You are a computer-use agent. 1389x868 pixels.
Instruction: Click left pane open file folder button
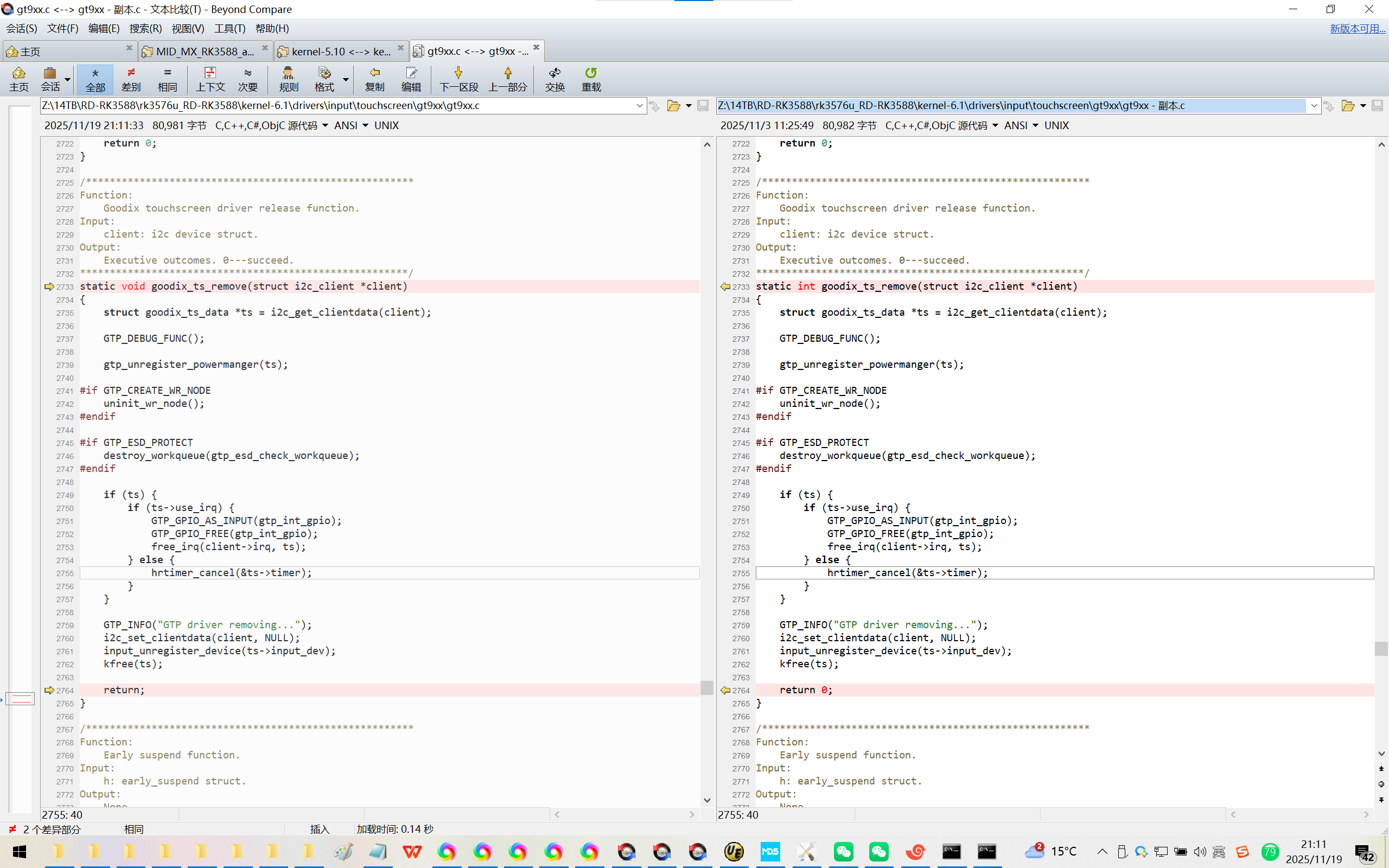pos(673,106)
